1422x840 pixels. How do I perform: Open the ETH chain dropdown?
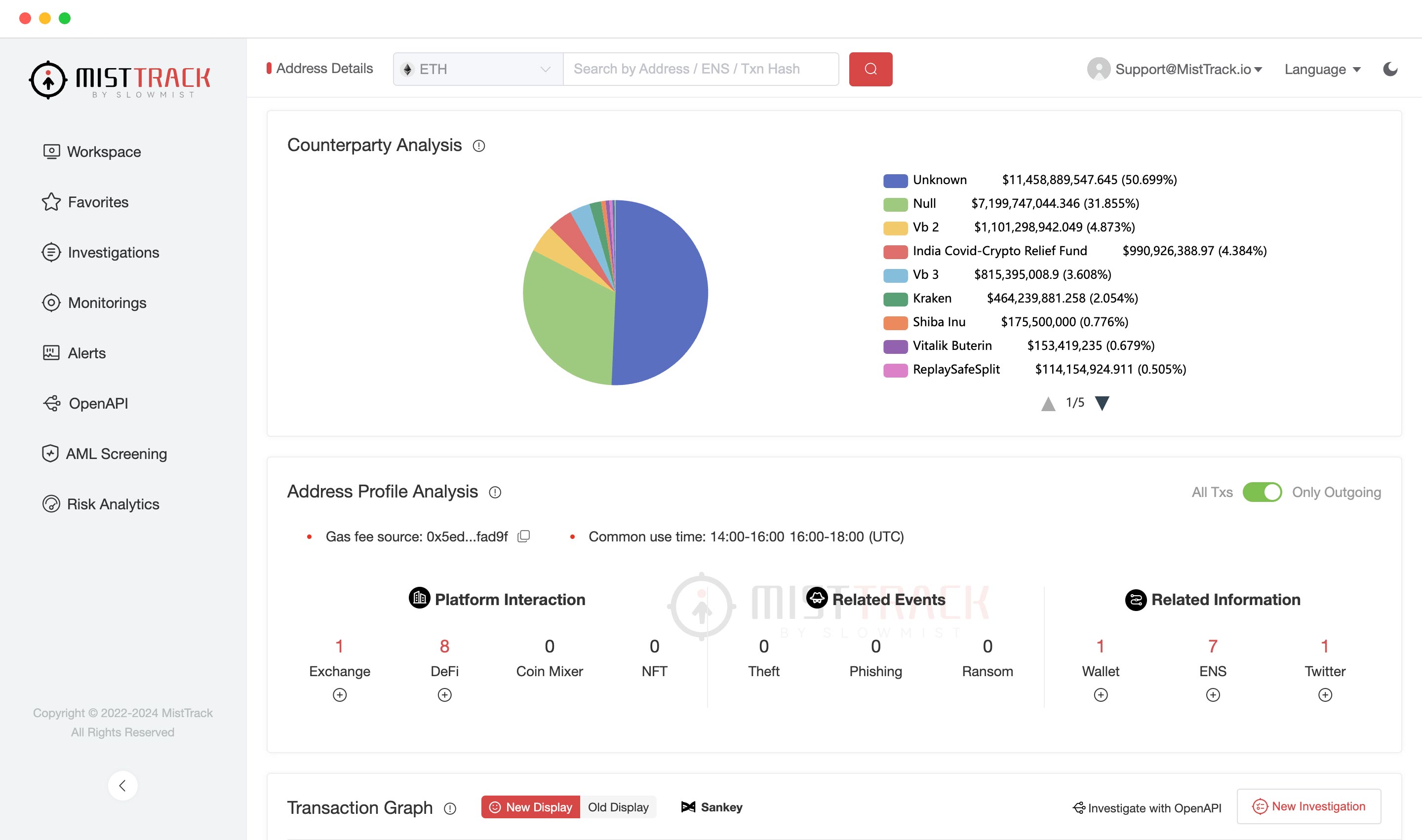click(478, 69)
